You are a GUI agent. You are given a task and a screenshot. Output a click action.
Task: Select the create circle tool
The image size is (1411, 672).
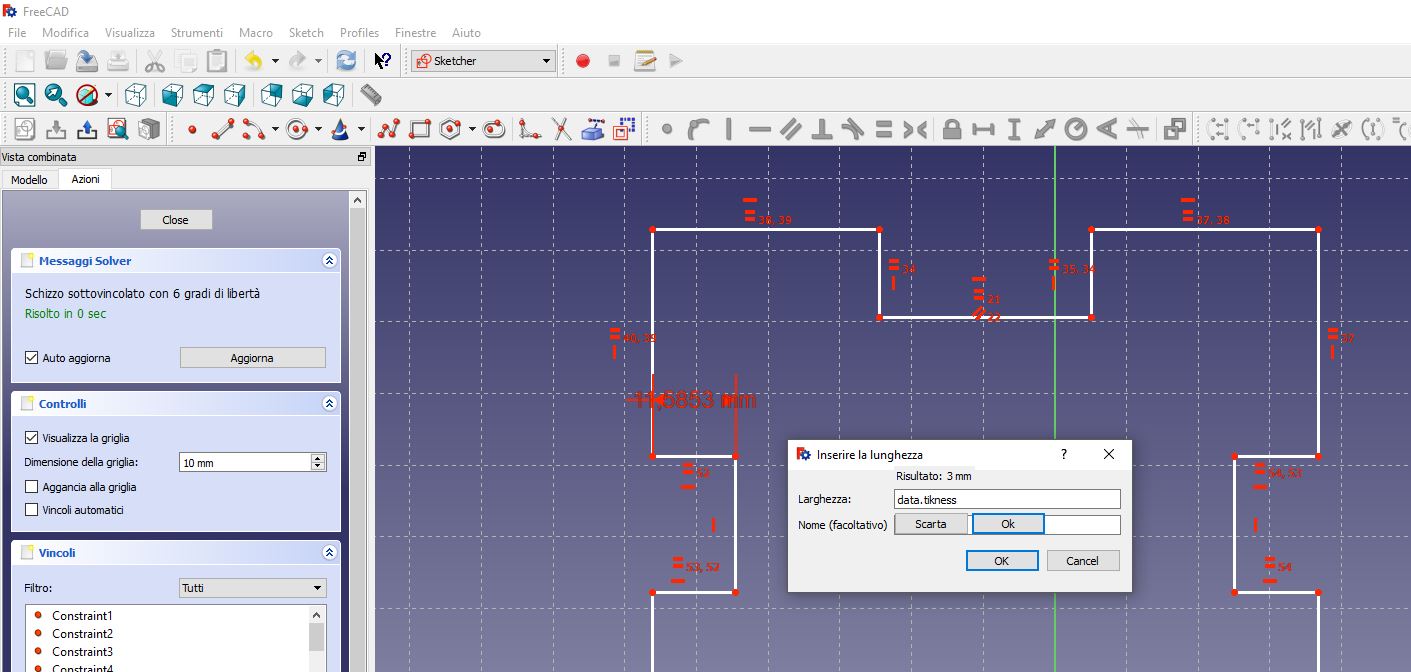tap(297, 129)
